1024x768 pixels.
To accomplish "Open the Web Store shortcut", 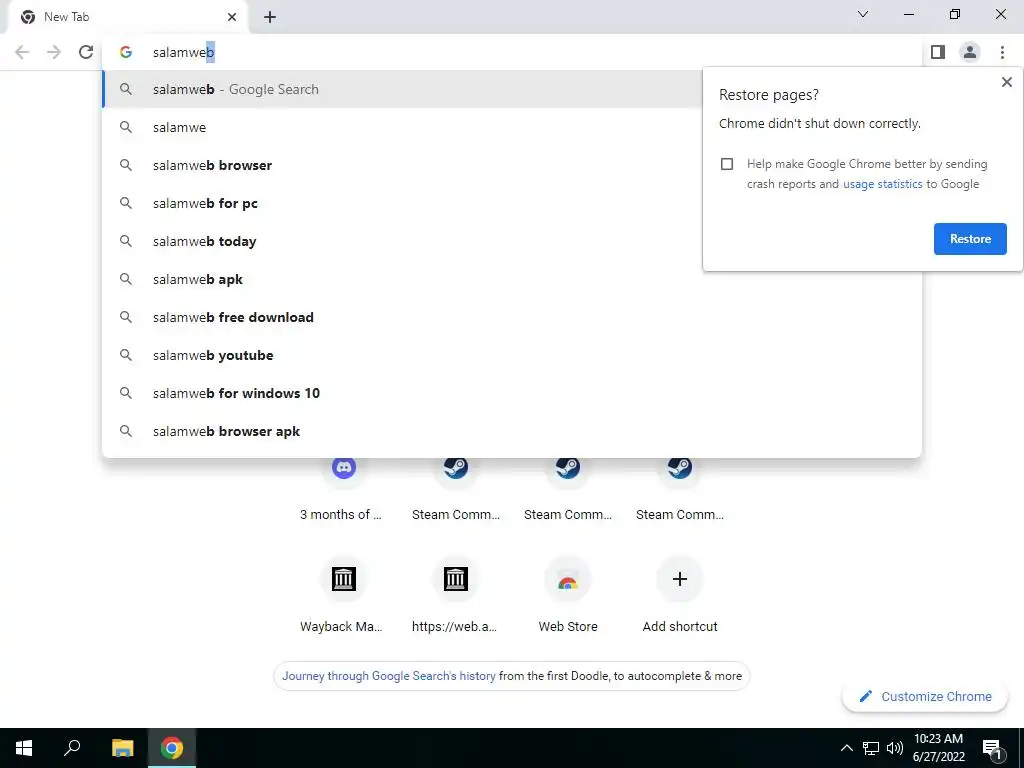I will tap(568, 594).
